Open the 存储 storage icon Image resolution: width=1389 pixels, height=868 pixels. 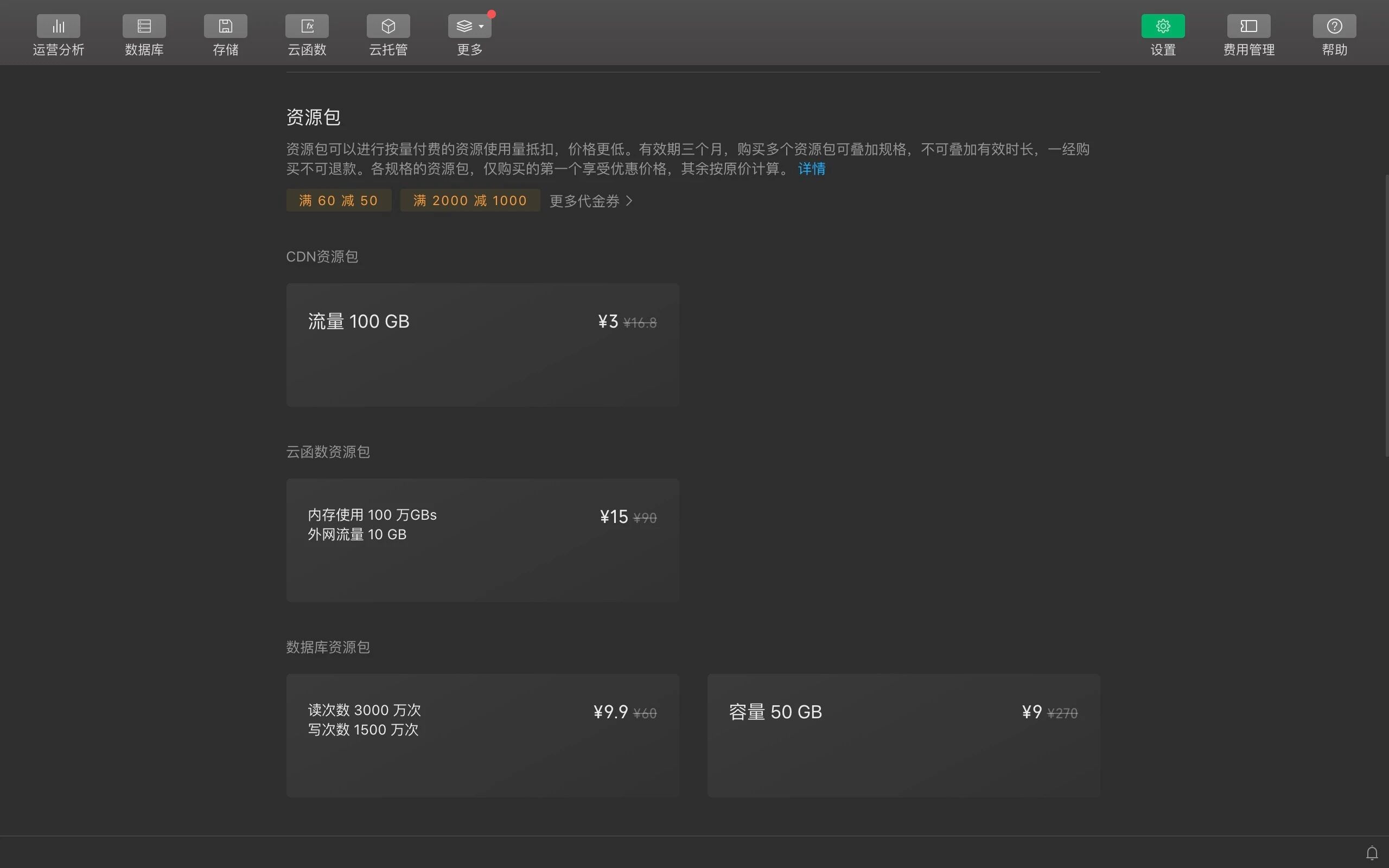tap(225, 27)
